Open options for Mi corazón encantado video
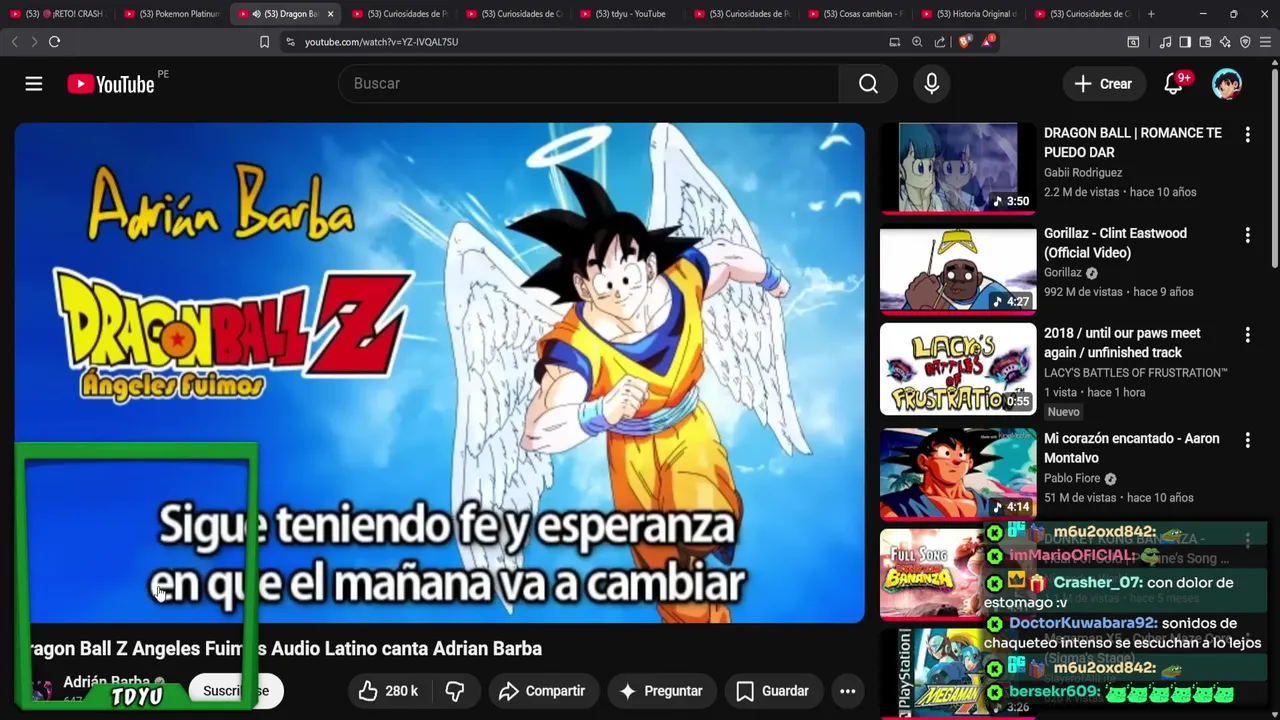The image size is (1280, 720). (1247, 440)
